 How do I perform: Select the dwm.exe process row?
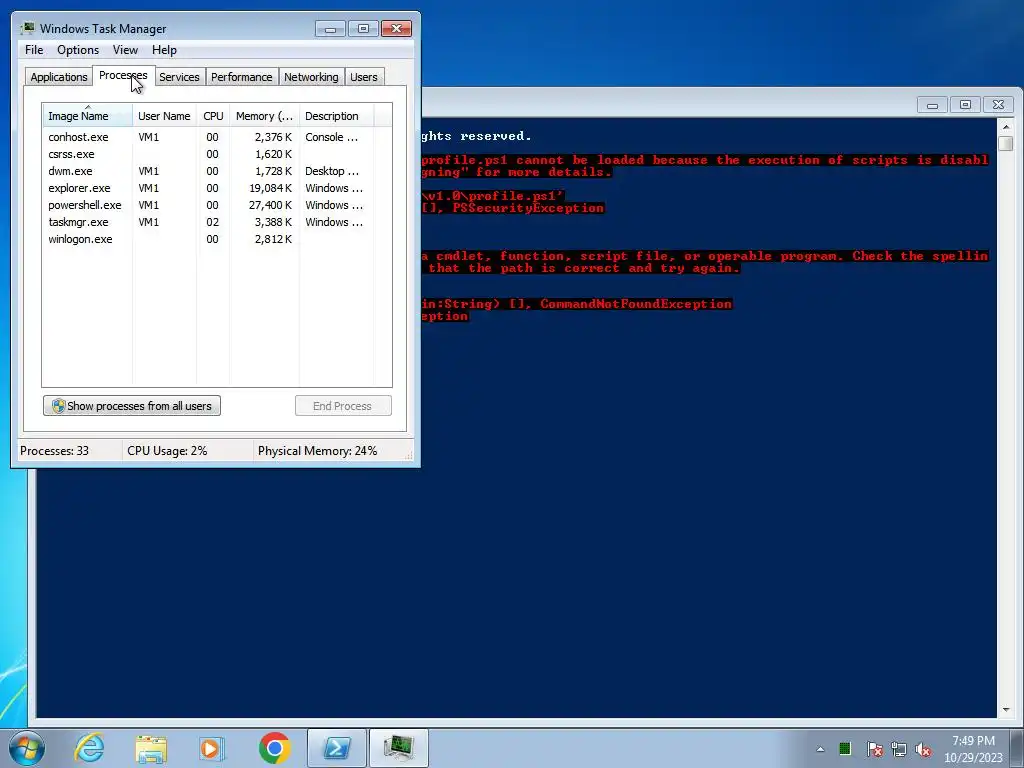(217, 171)
